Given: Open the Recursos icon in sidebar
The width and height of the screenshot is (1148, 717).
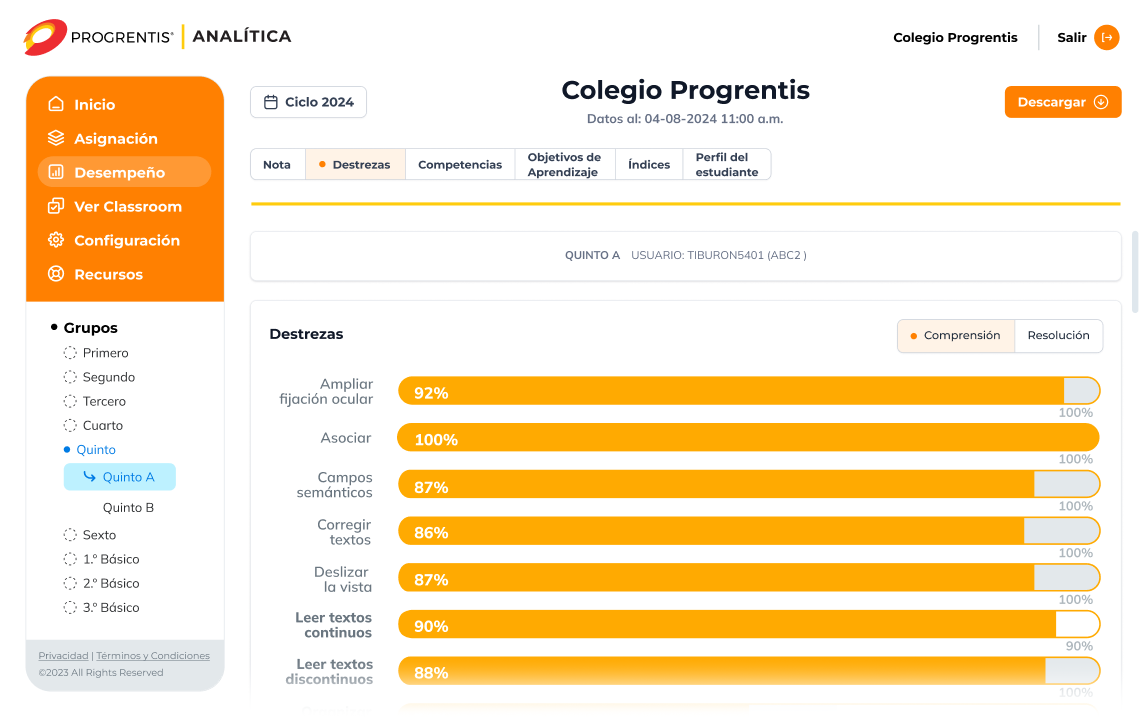Looking at the screenshot, I should point(56,274).
